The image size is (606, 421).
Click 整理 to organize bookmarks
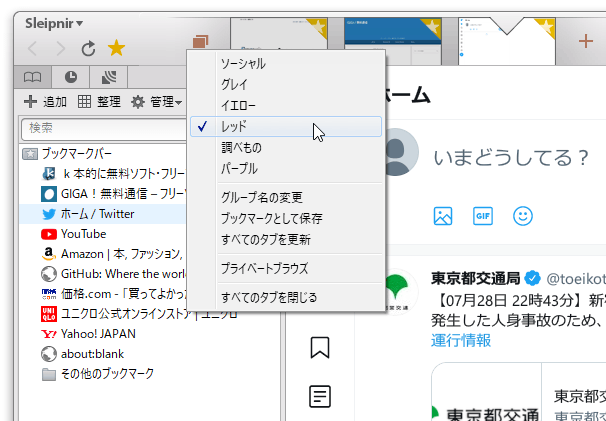point(99,102)
